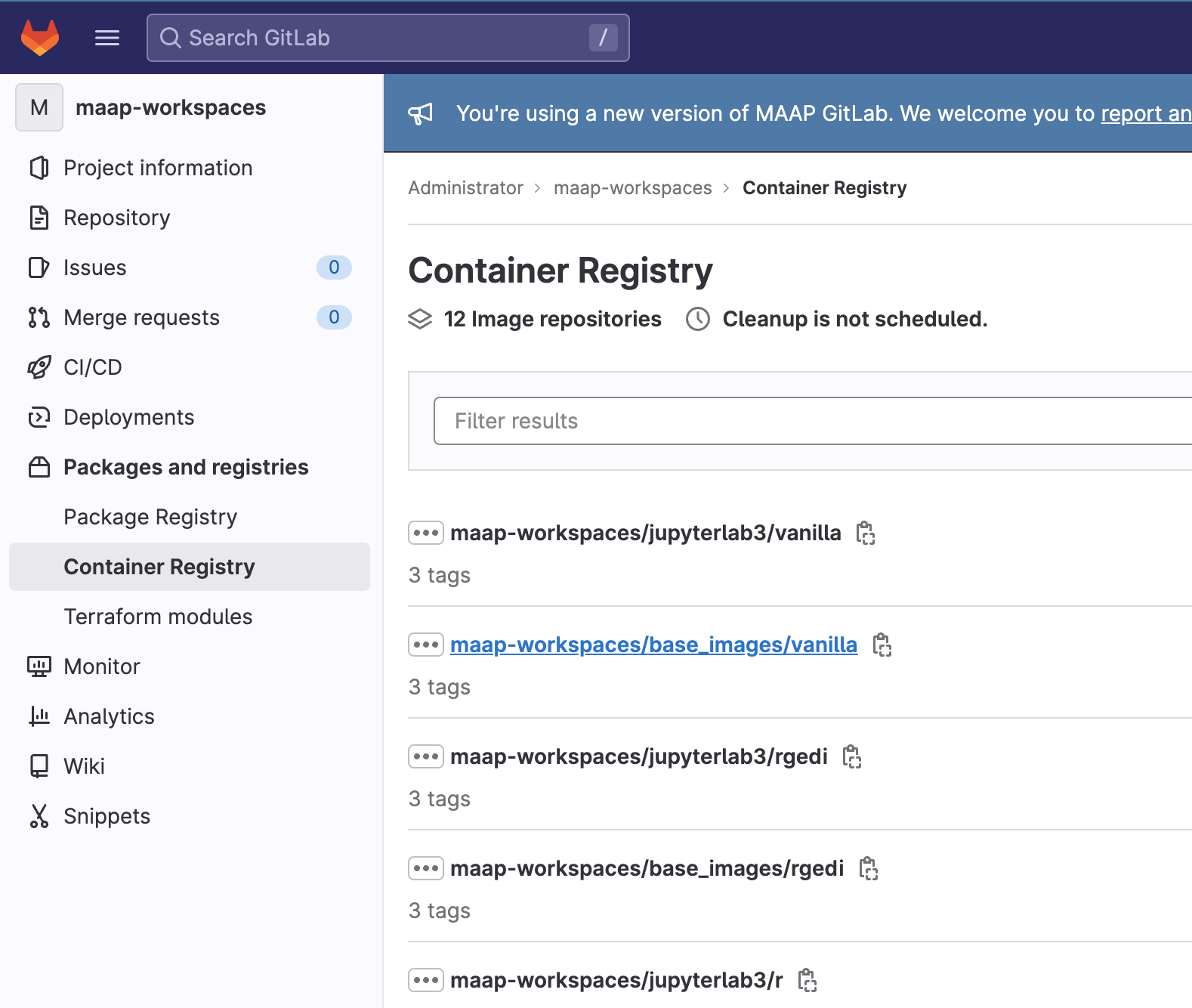
Task: Select Container Registry in sidebar
Action: click(x=190, y=567)
